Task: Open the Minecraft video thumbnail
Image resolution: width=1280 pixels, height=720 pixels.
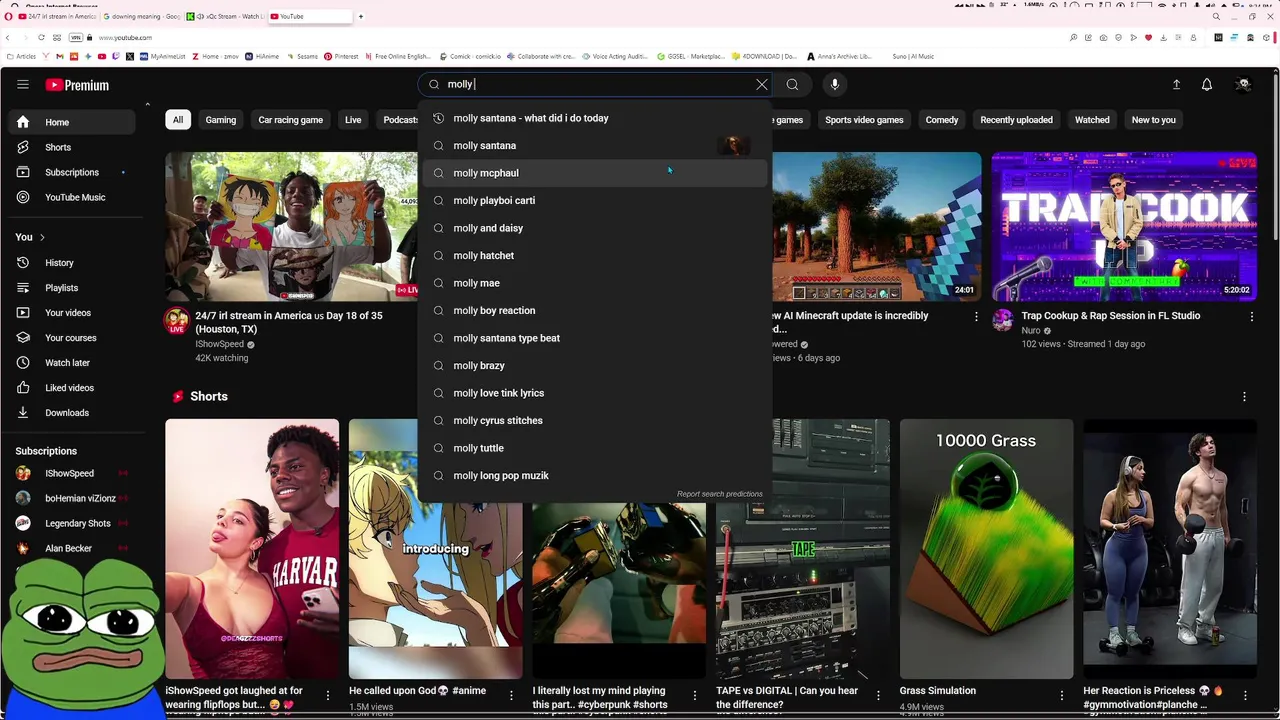Action: [x=876, y=226]
